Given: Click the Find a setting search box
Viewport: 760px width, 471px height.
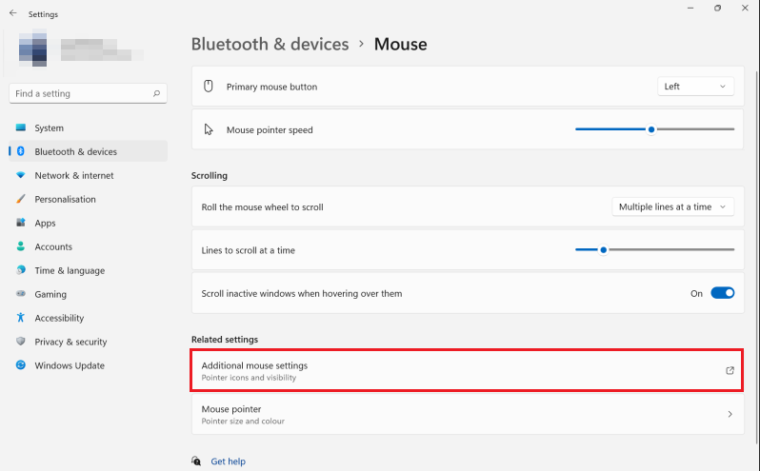Looking at the screenshot, I should [80, 94].
